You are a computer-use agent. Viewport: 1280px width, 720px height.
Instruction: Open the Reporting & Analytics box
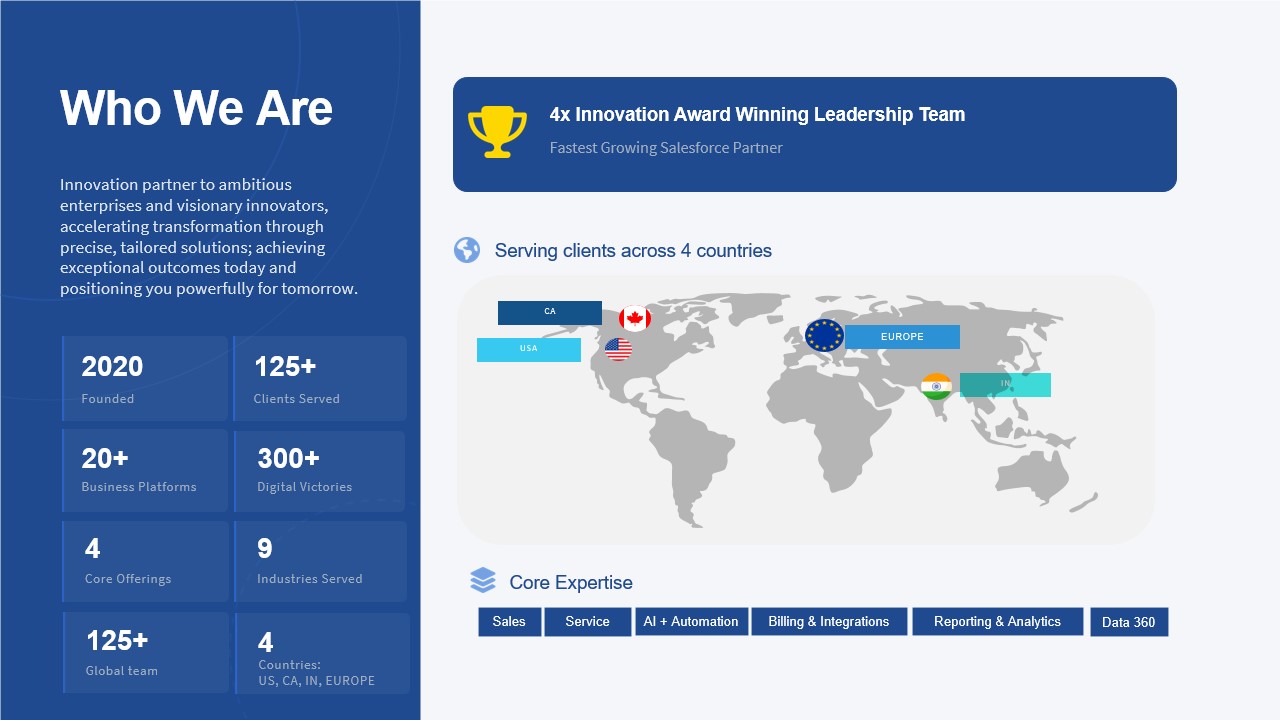point(997,622)
